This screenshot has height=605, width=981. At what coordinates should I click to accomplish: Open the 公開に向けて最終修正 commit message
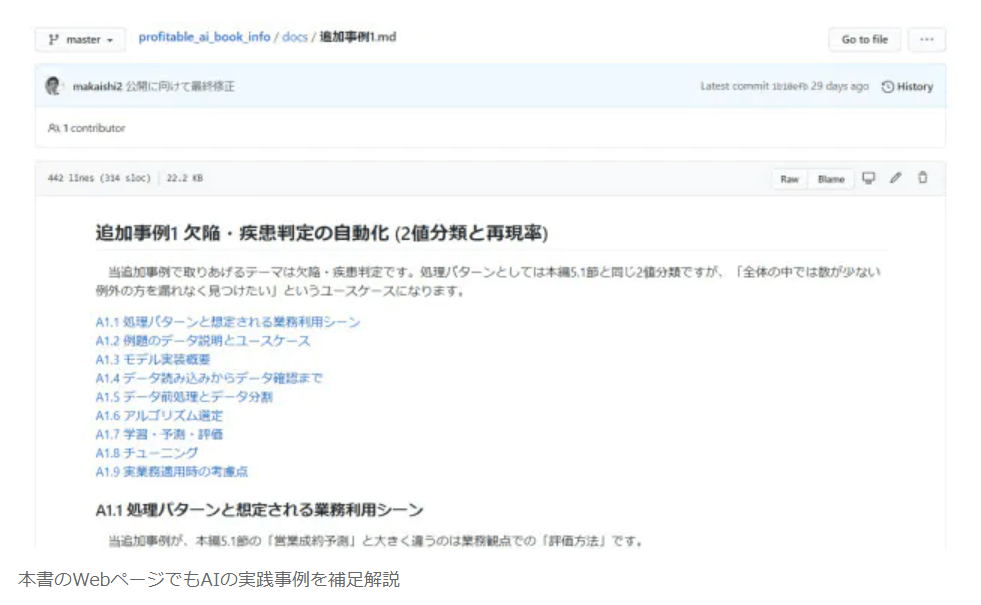point(181,87)
